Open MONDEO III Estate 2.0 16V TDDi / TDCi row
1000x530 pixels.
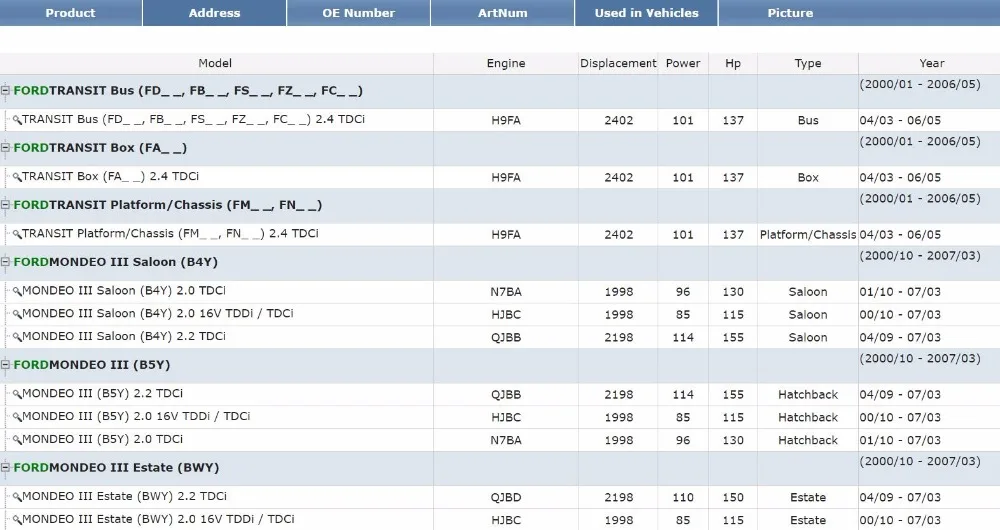coord(158,519)
